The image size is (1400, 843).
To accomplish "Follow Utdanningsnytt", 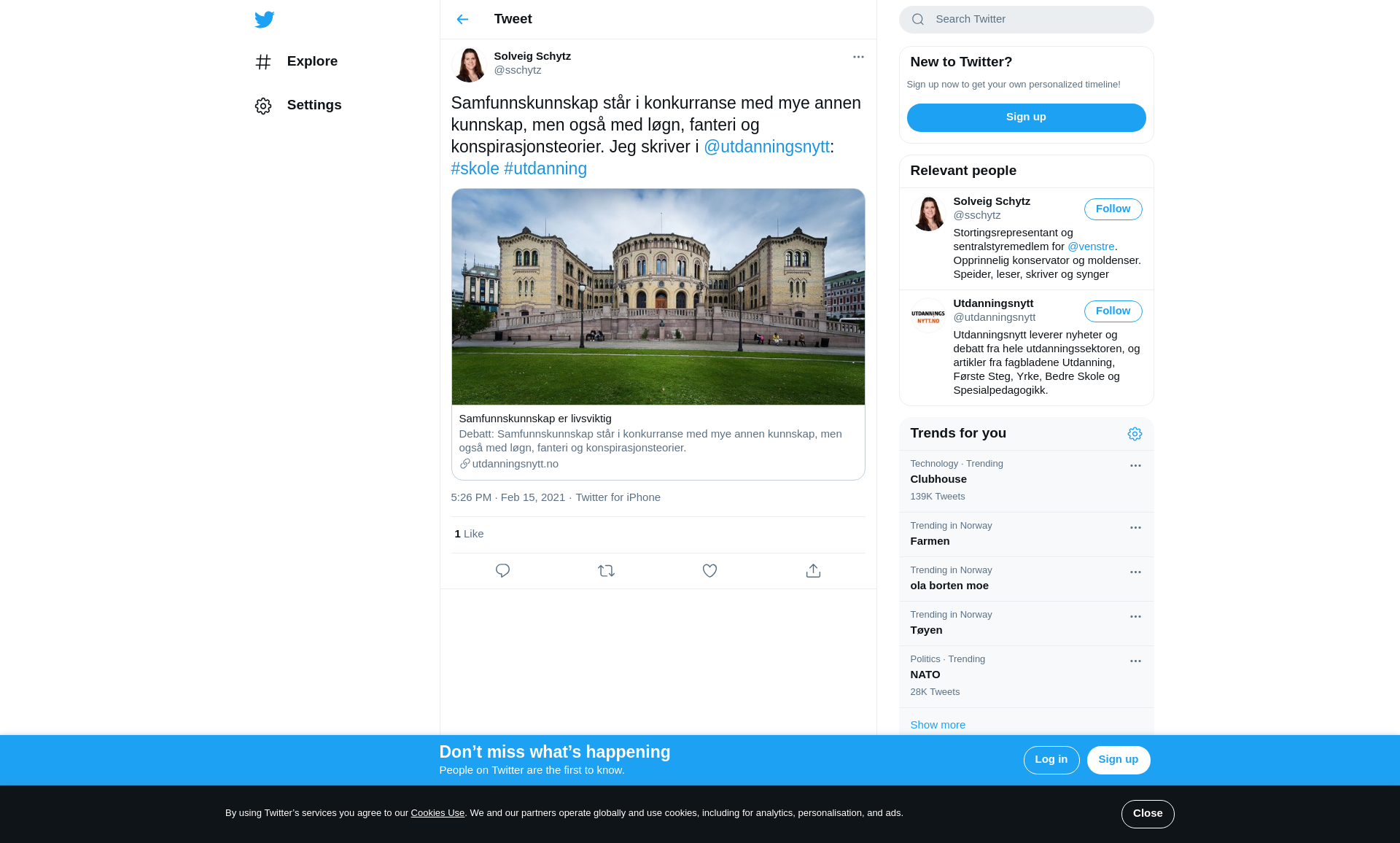I will (1113, 311).
